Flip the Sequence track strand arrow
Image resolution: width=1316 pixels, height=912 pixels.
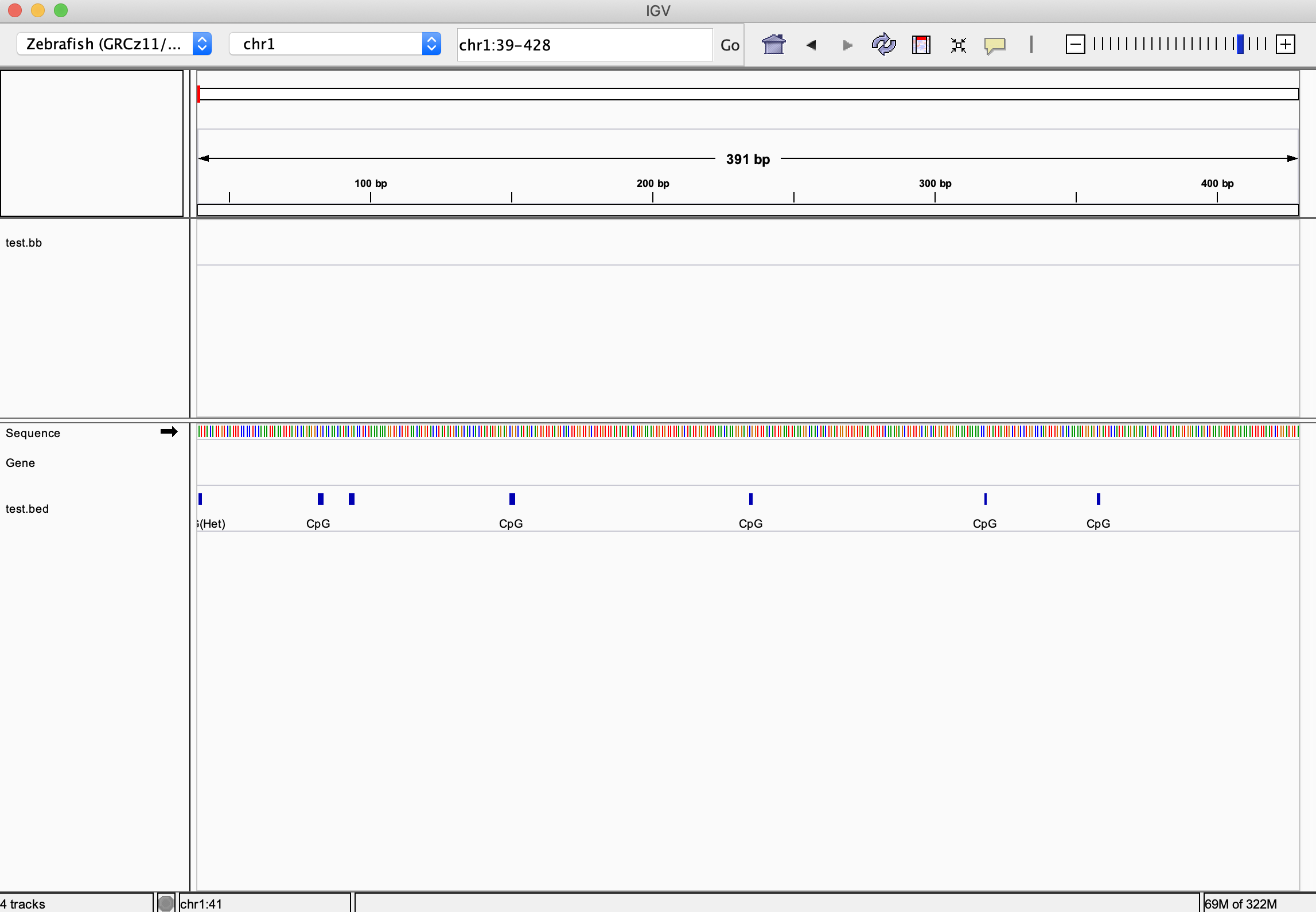[x=169, y=432]
